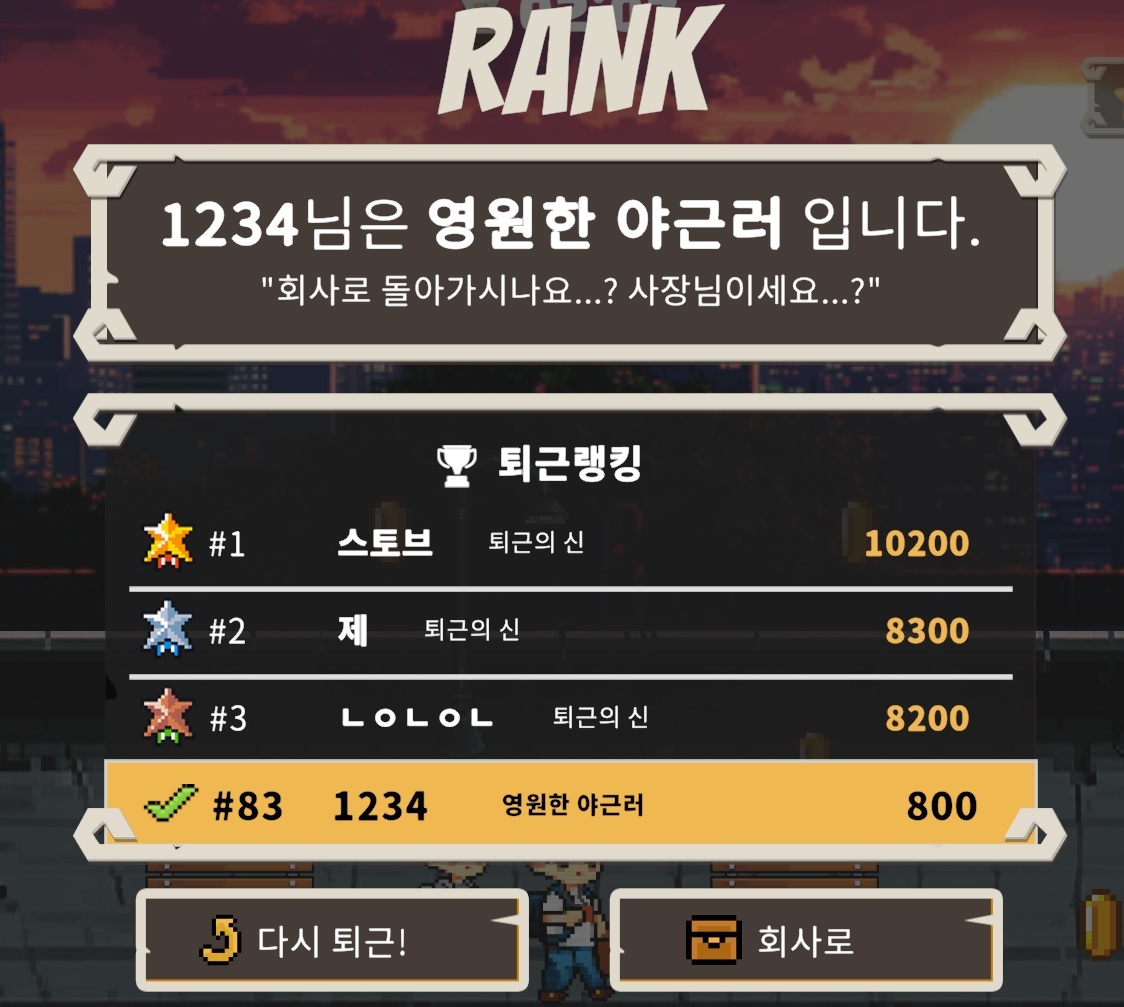The image size is (1124, 1007).
Task: Click the yellow retry arrow icon
Action: tap(219, 940)
